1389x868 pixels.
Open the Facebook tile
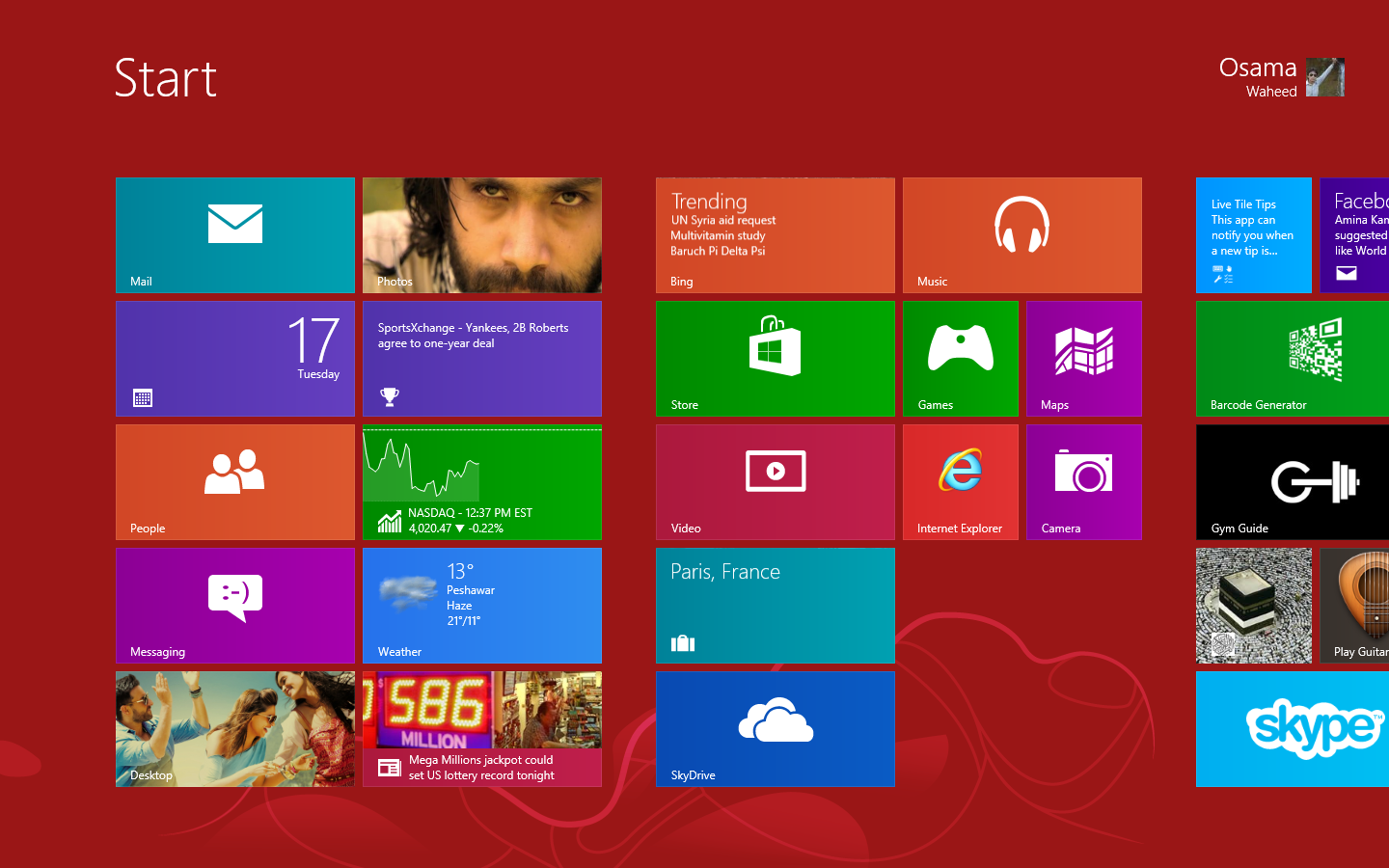1354,235
